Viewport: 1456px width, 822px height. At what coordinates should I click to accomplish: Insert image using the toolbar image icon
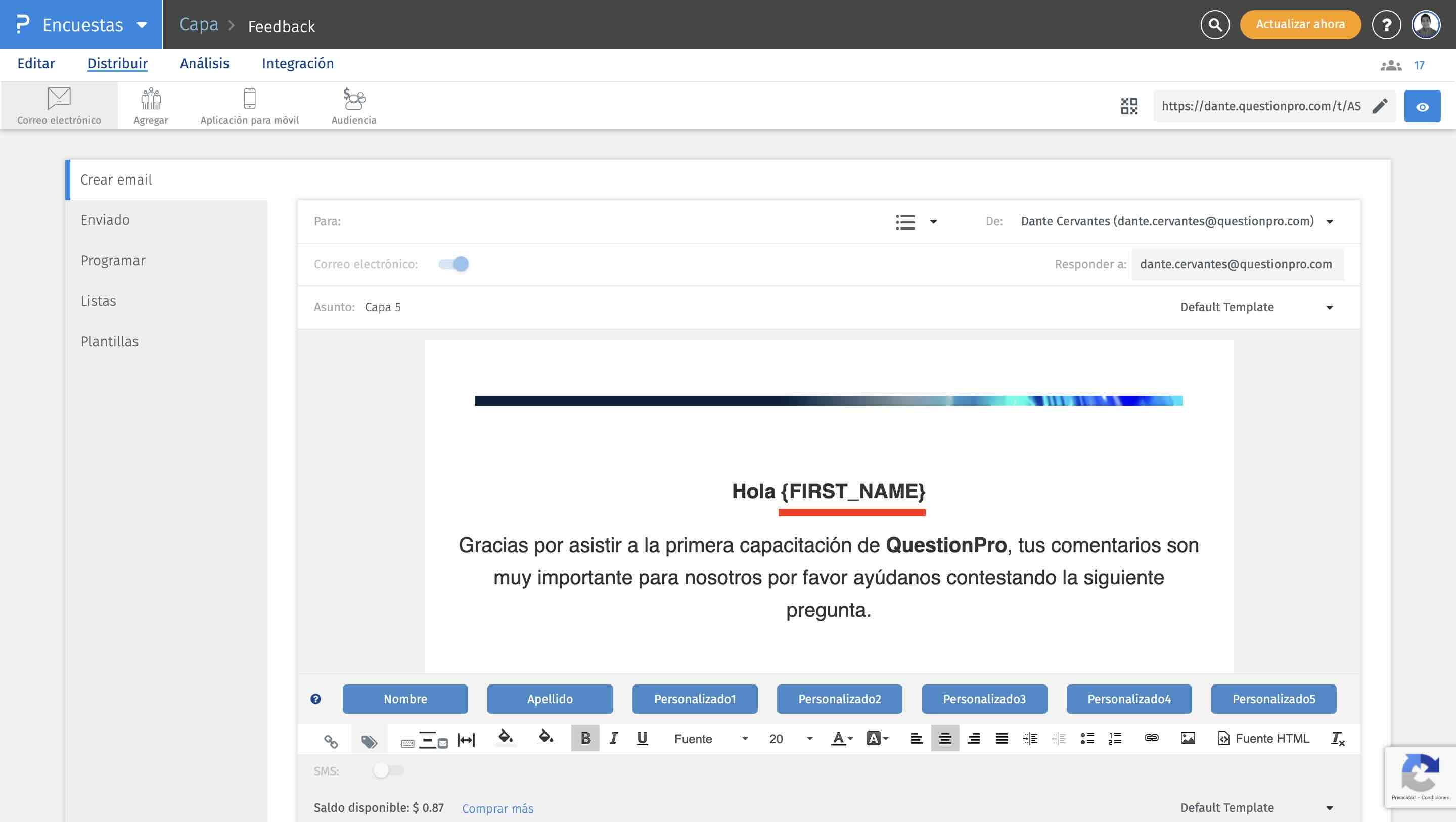(1188, 738)
